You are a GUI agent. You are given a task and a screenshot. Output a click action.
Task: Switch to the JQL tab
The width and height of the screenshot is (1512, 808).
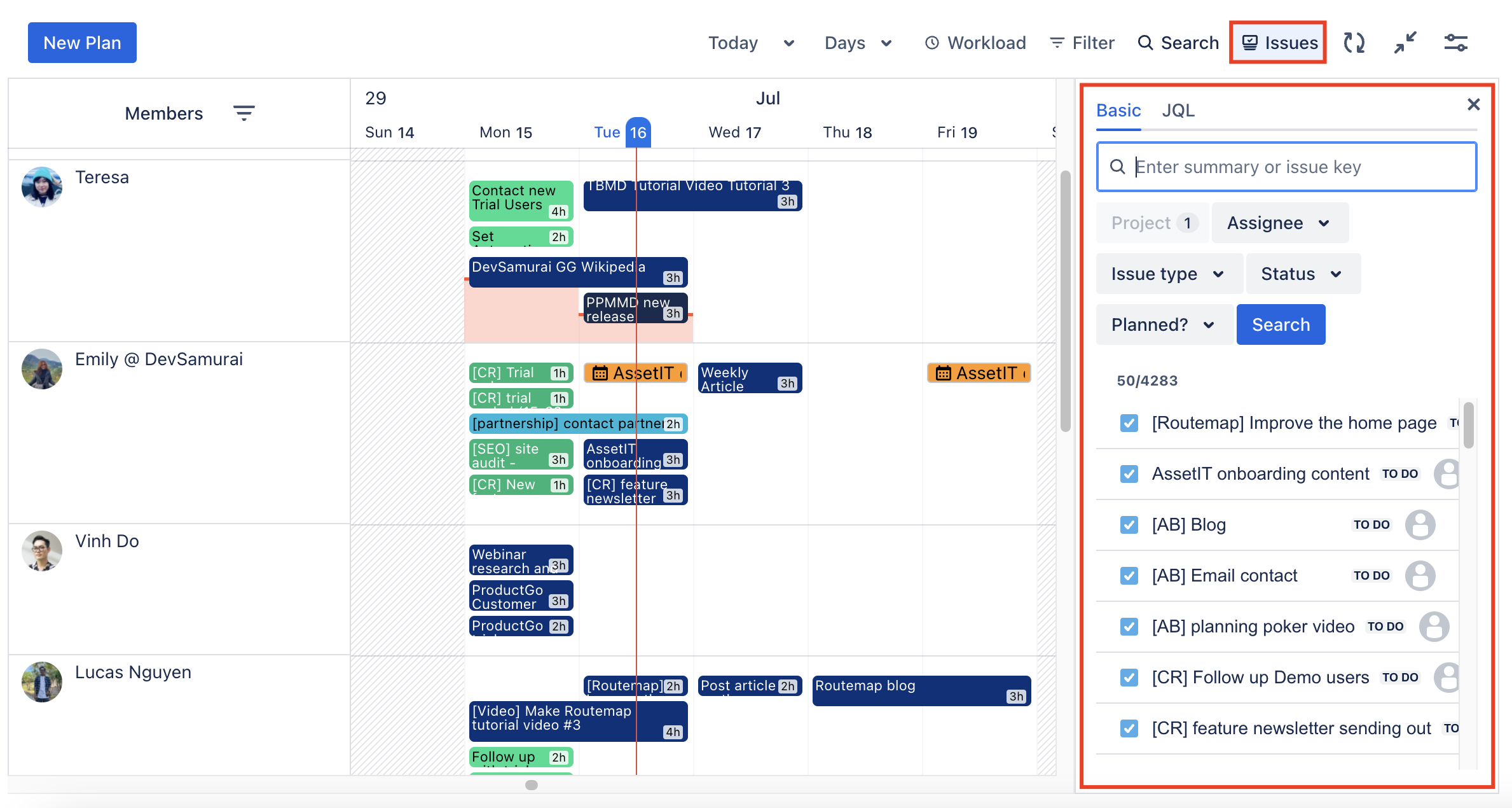coord(1178,111)
